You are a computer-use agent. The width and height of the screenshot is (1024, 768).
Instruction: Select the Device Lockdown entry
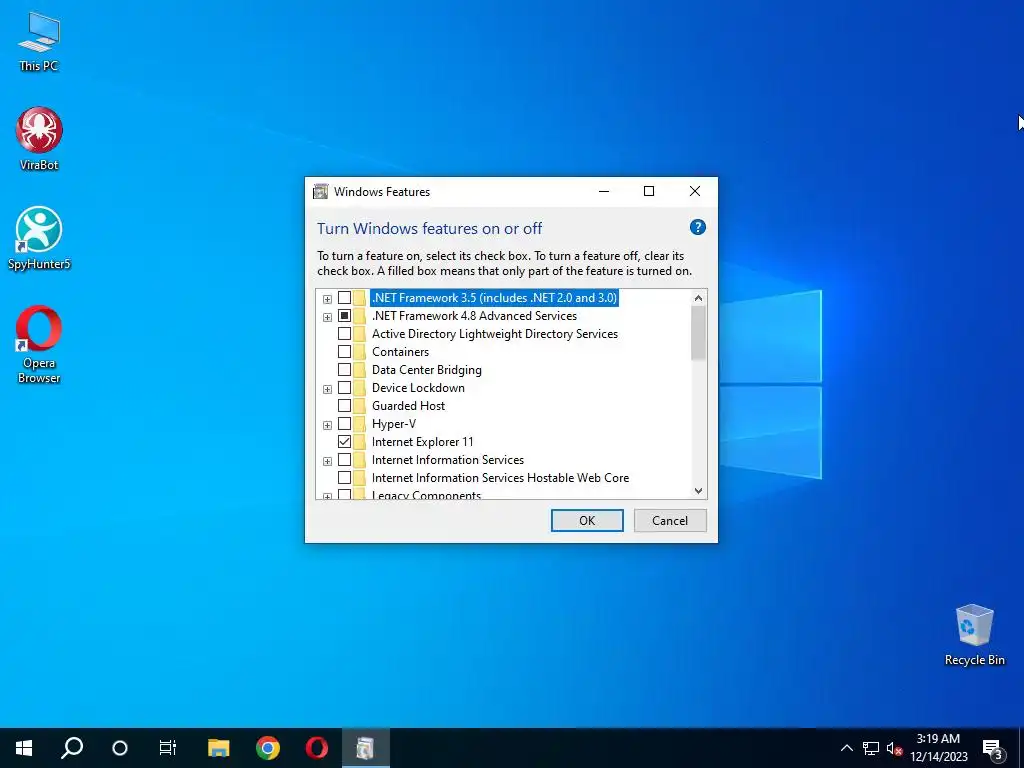(x=418, y=388)
